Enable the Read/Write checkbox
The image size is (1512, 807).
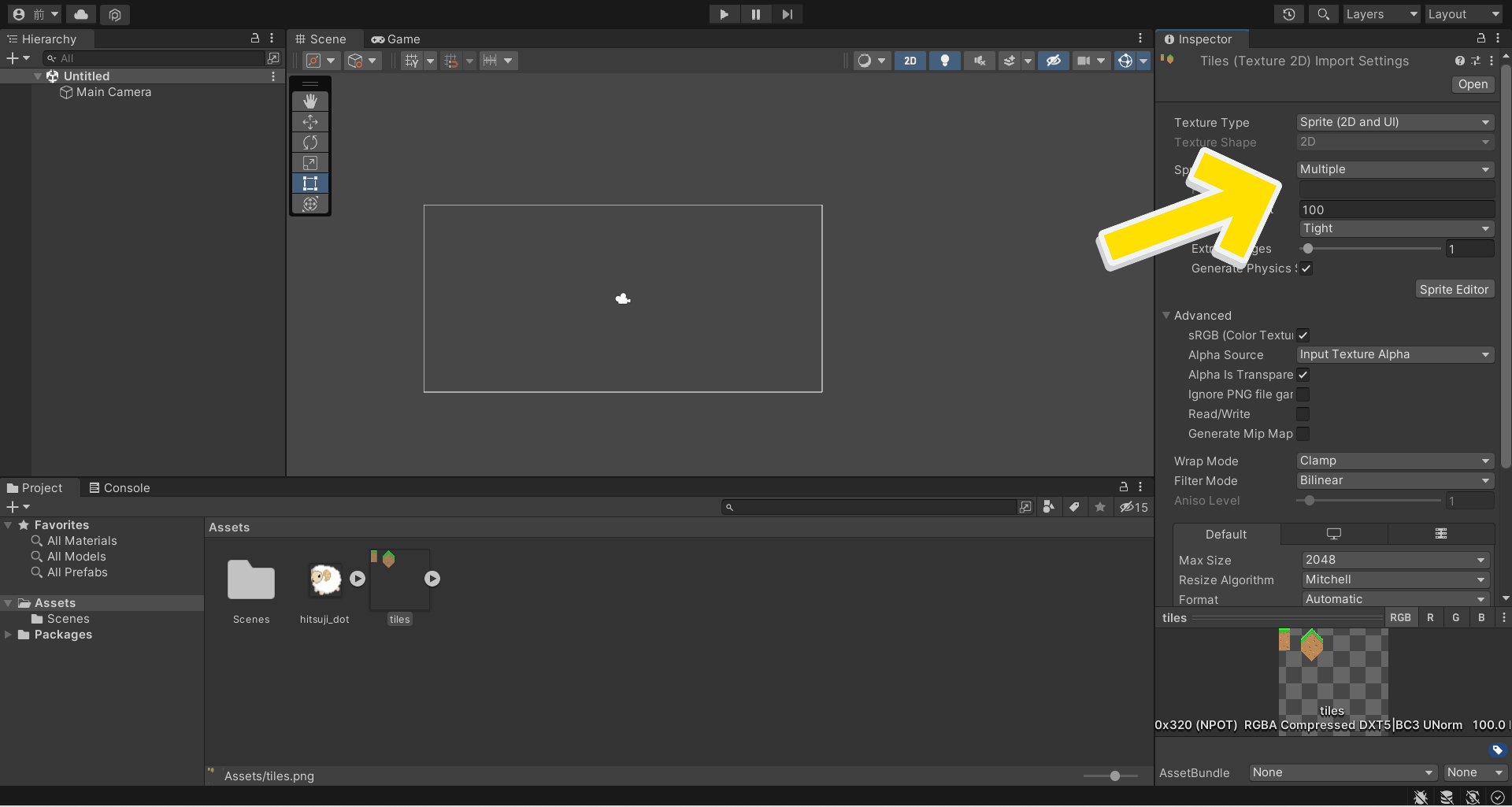coord(1303,414)
